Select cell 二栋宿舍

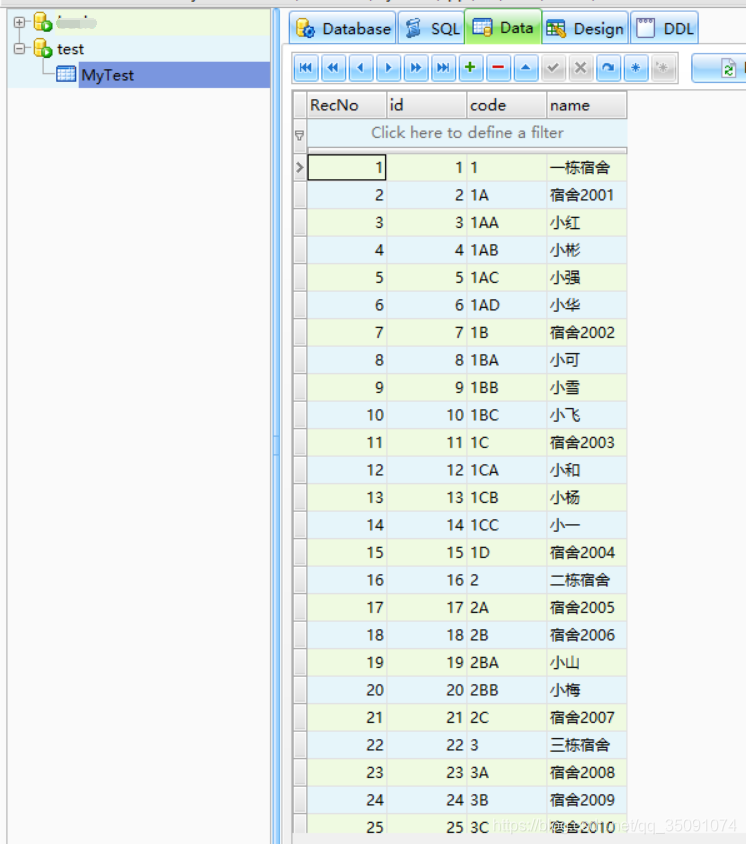(x=587, y=580)
